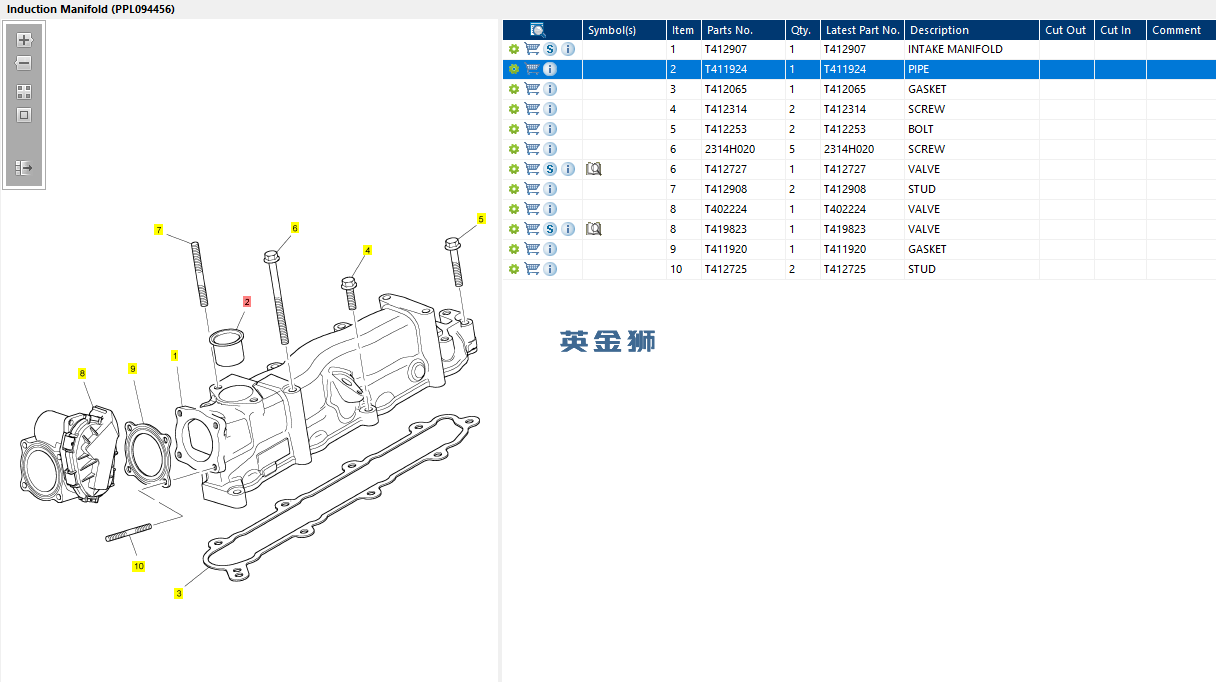The image size is (1216, 682).
Task: Click the single-square fit view icon
Action: click(x=24, y=115)
